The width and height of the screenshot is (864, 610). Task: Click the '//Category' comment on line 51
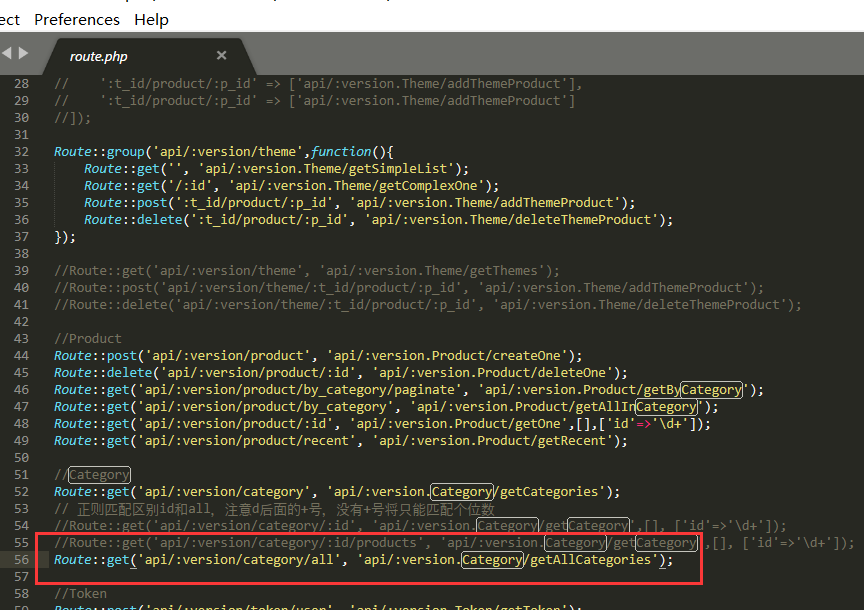click(92, 475)
